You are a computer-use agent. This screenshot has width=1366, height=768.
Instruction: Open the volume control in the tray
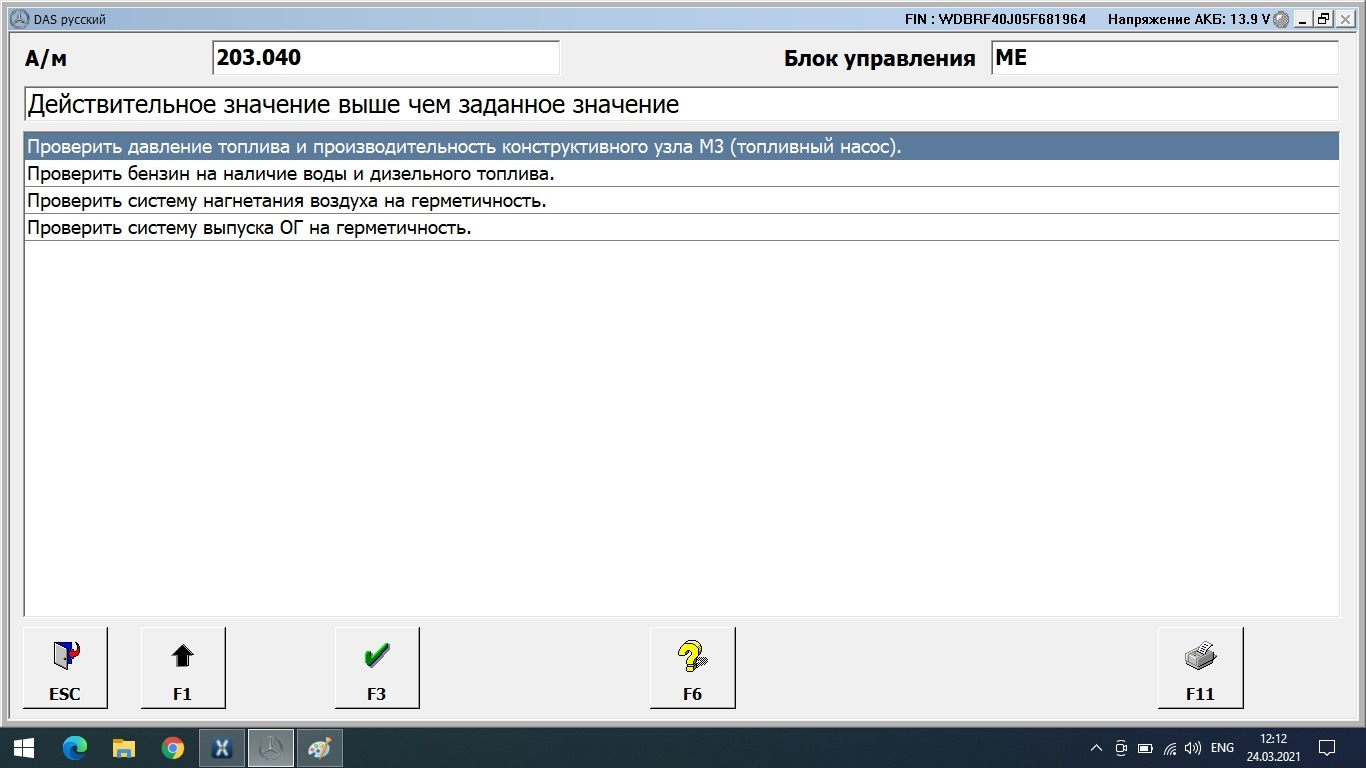(x=1192, y=747)
